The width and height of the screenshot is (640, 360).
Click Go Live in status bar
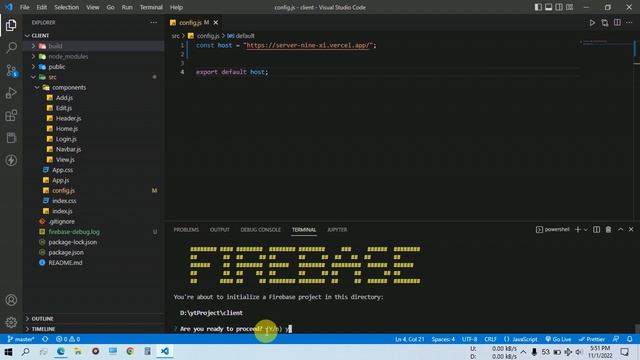pos(558,339)
